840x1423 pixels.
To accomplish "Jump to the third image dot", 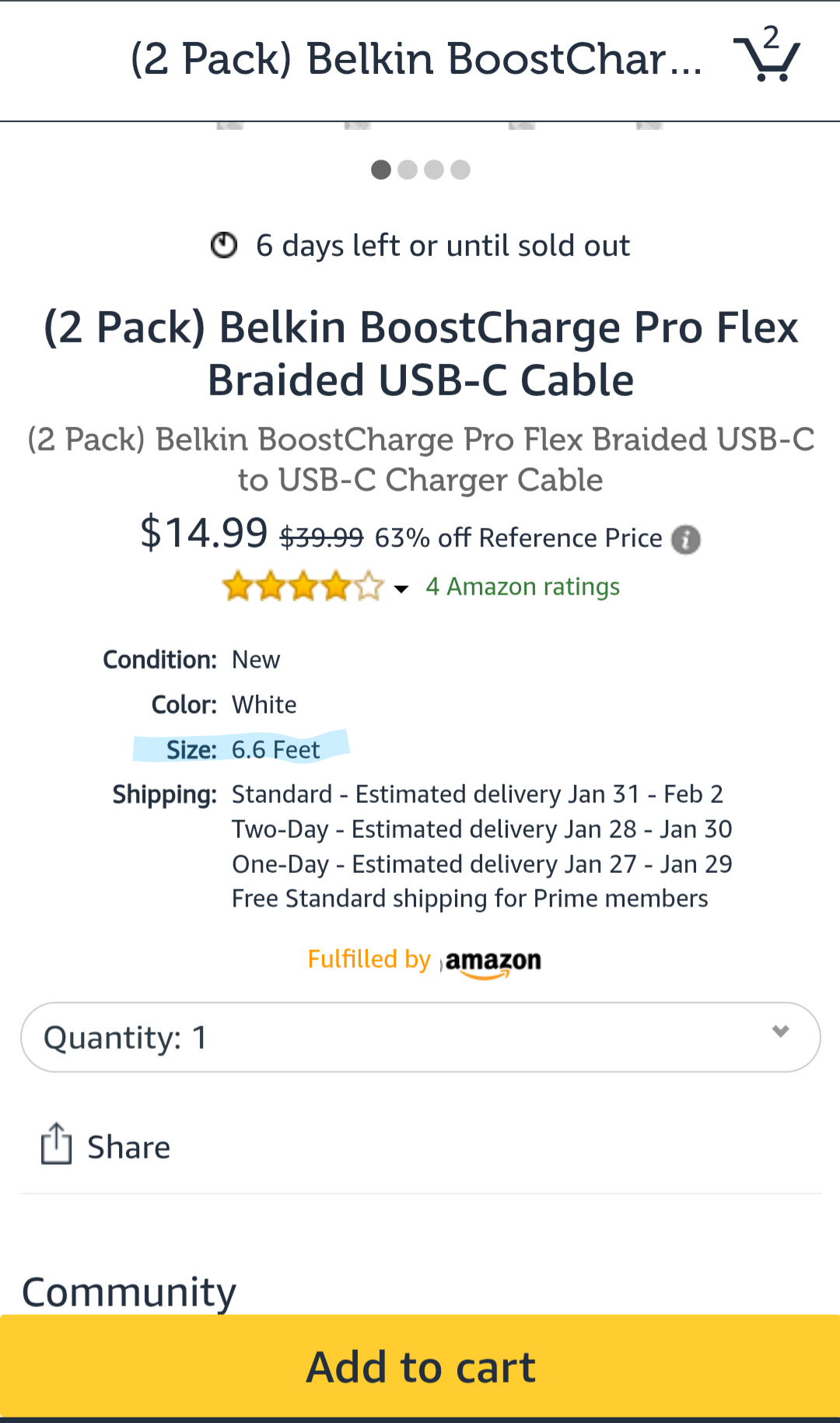I will click(x=434, y=170).
